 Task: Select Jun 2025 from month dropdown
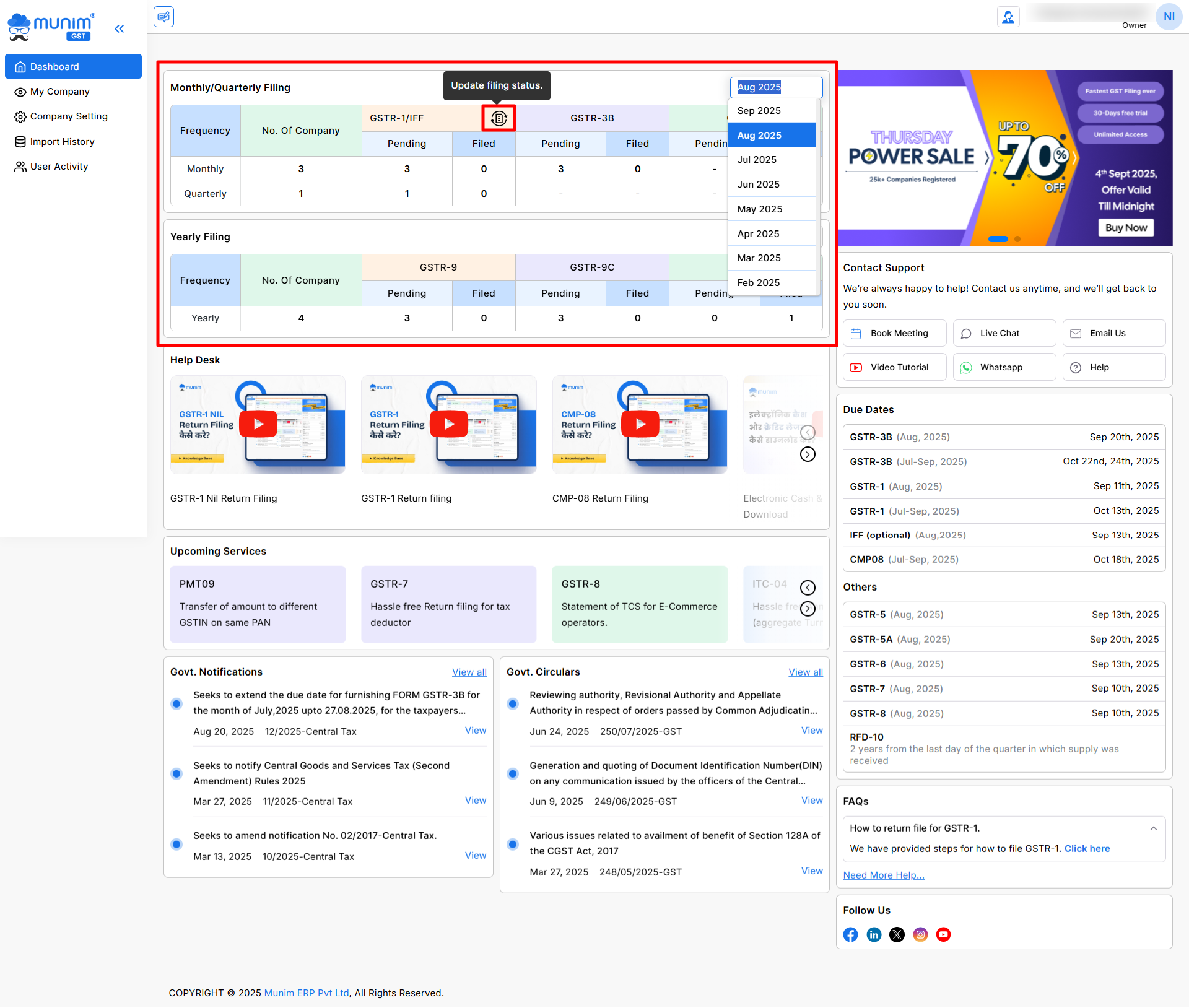coord(772,184)
